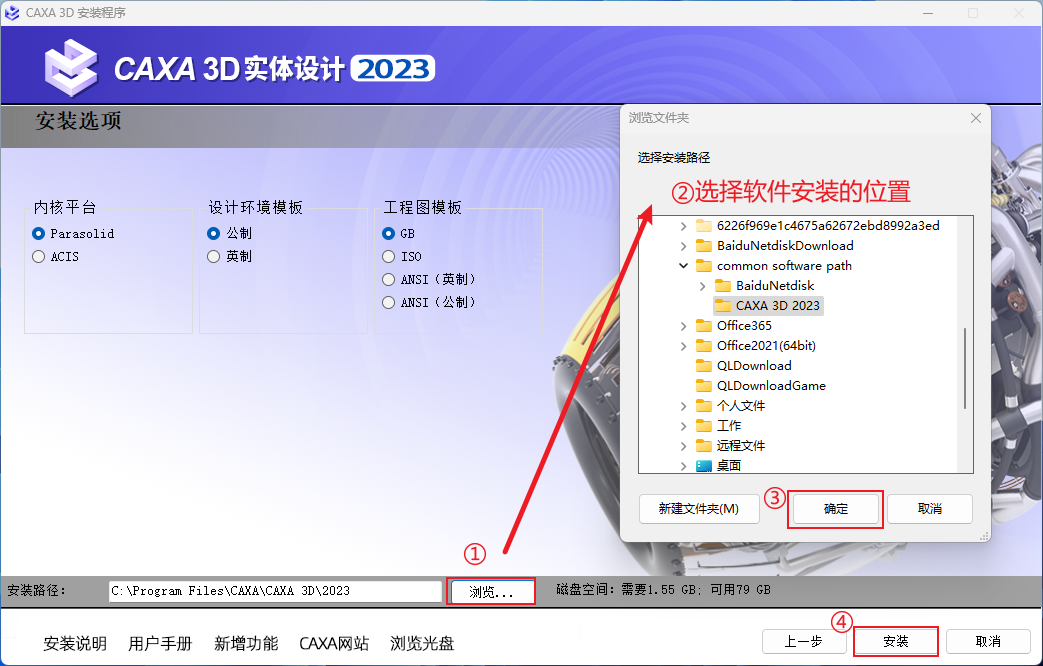Expand the Office365 folder node
This screenshot has height=666, width=1043.
[683, 326]
